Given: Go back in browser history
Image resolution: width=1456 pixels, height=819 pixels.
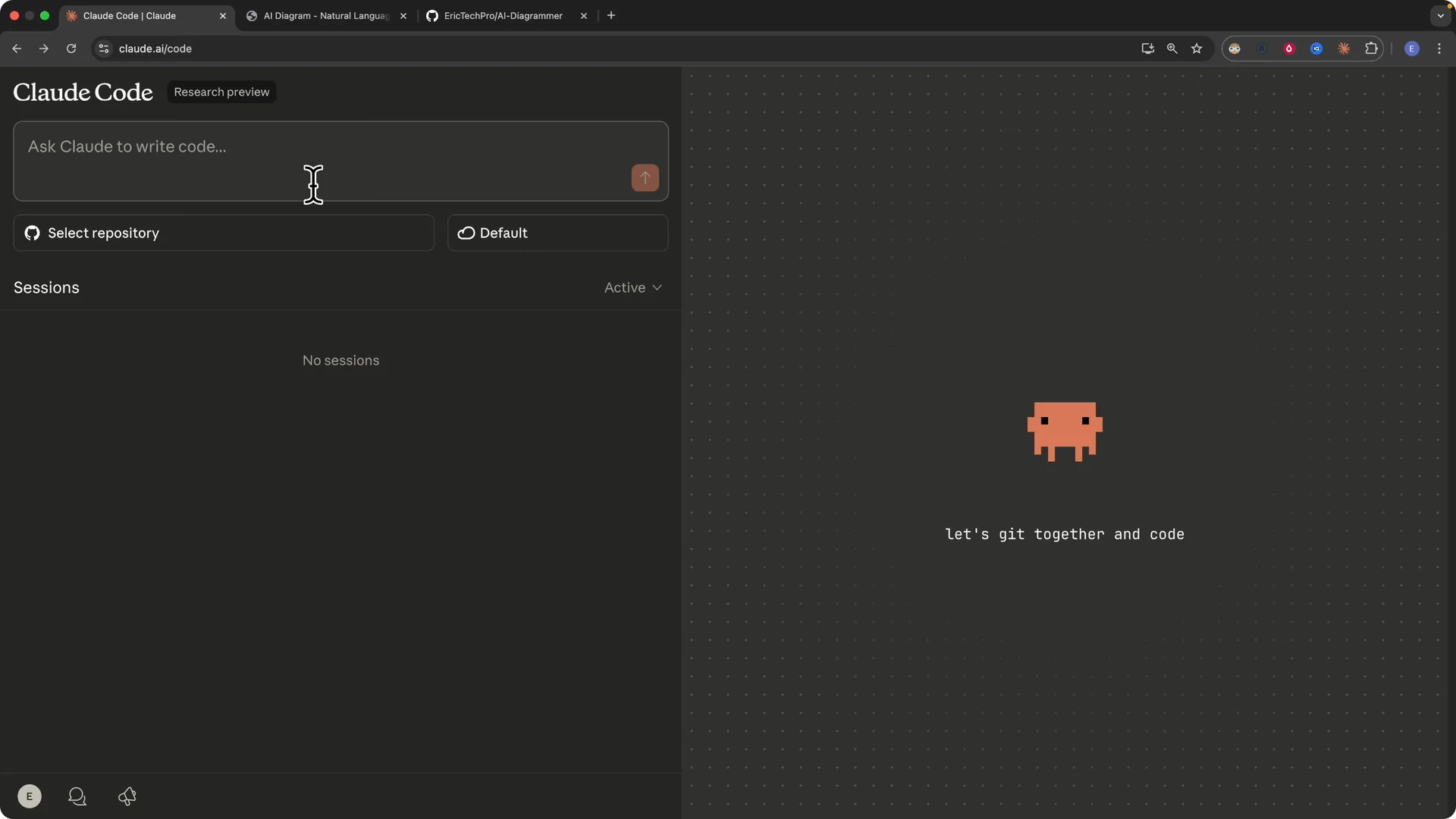Looking at the screenshot, I should pyautogui.click(x=17, y=49).
